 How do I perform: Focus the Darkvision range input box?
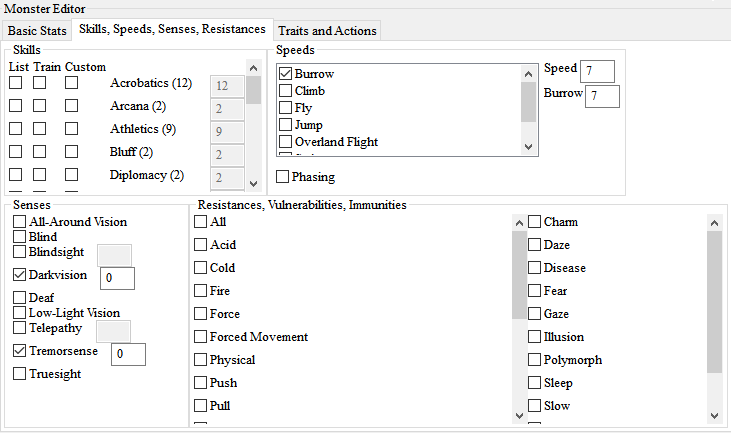click(x=117, y=278)
